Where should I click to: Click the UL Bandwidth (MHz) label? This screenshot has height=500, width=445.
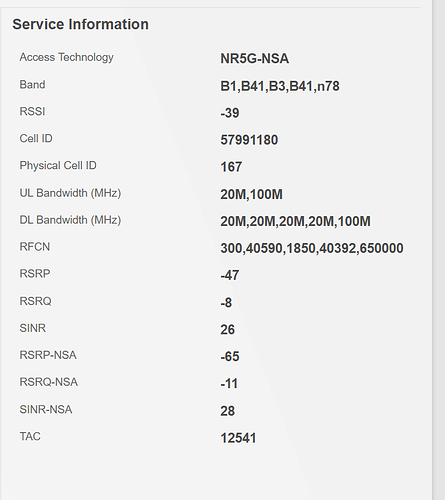(x=70, y=193)
